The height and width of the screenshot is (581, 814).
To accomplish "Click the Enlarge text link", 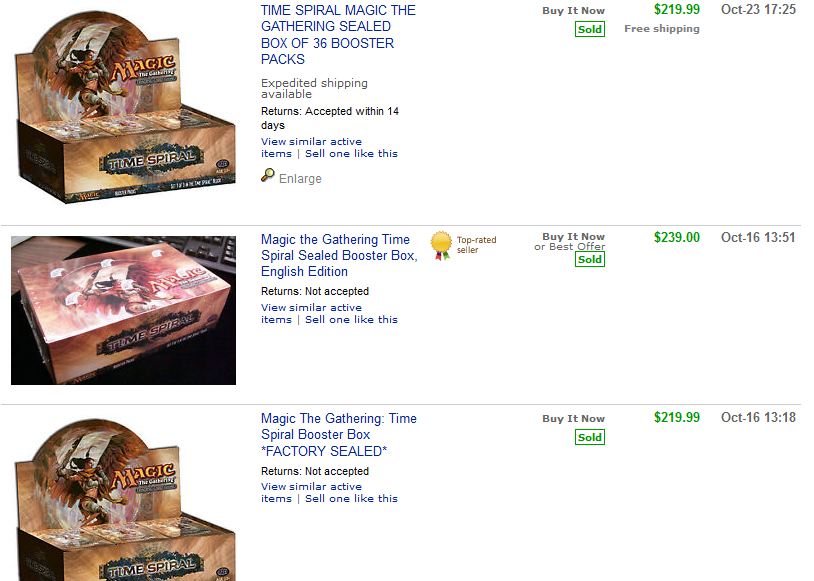I will pyautogui.click(x=300, y=178).
